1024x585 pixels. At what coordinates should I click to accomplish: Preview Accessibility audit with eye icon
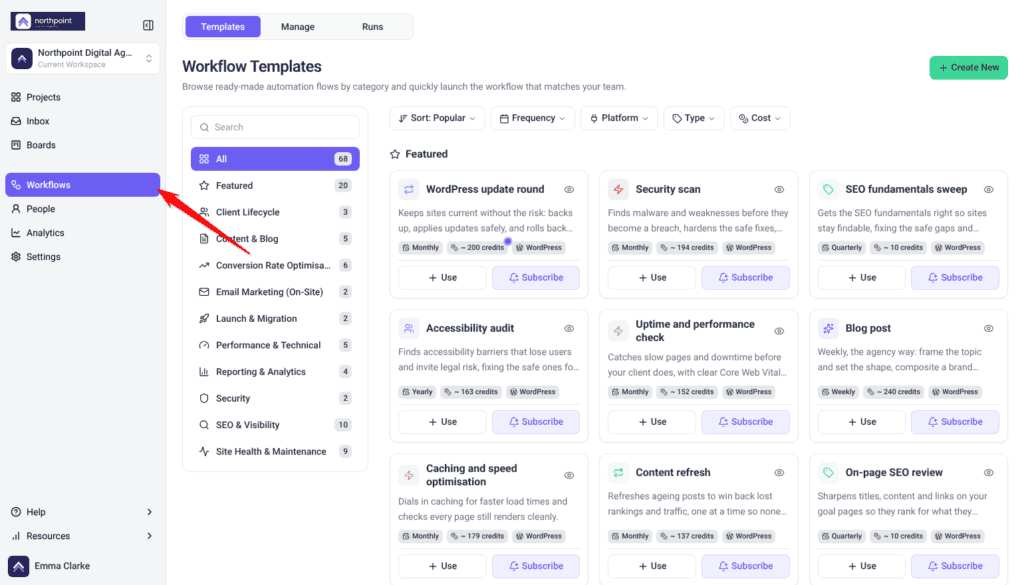(x=569, y=329)
